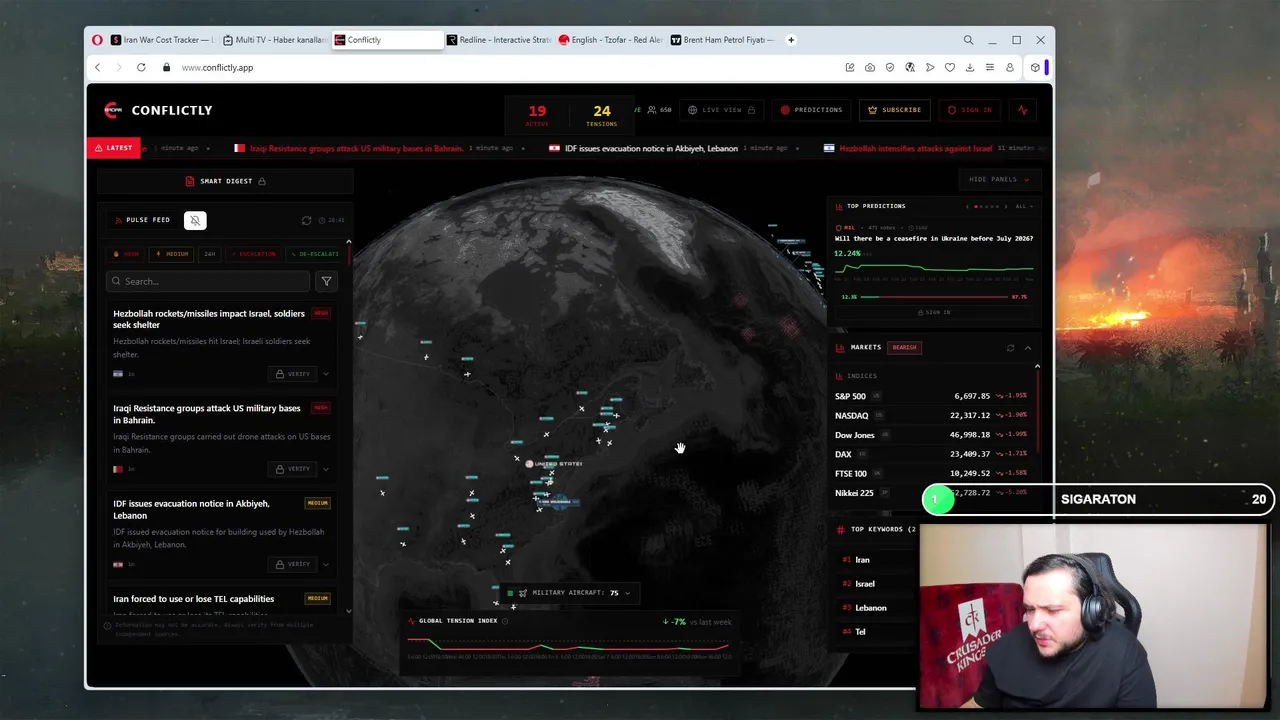This screenshot has width=1280, height=720.
Task: Click the Sign In header button
Action: pos(970,110)
